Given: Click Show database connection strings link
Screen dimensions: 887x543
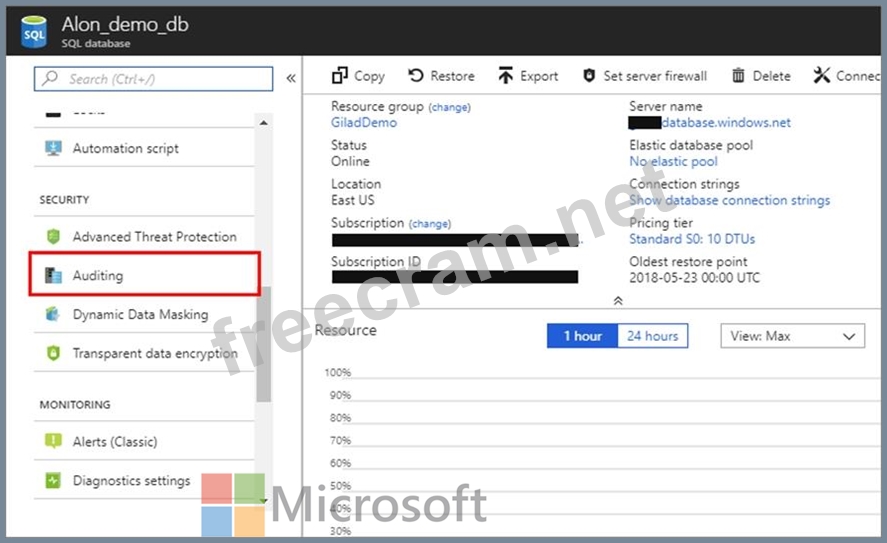Looking at the screenshot, I should pos(730,200).
